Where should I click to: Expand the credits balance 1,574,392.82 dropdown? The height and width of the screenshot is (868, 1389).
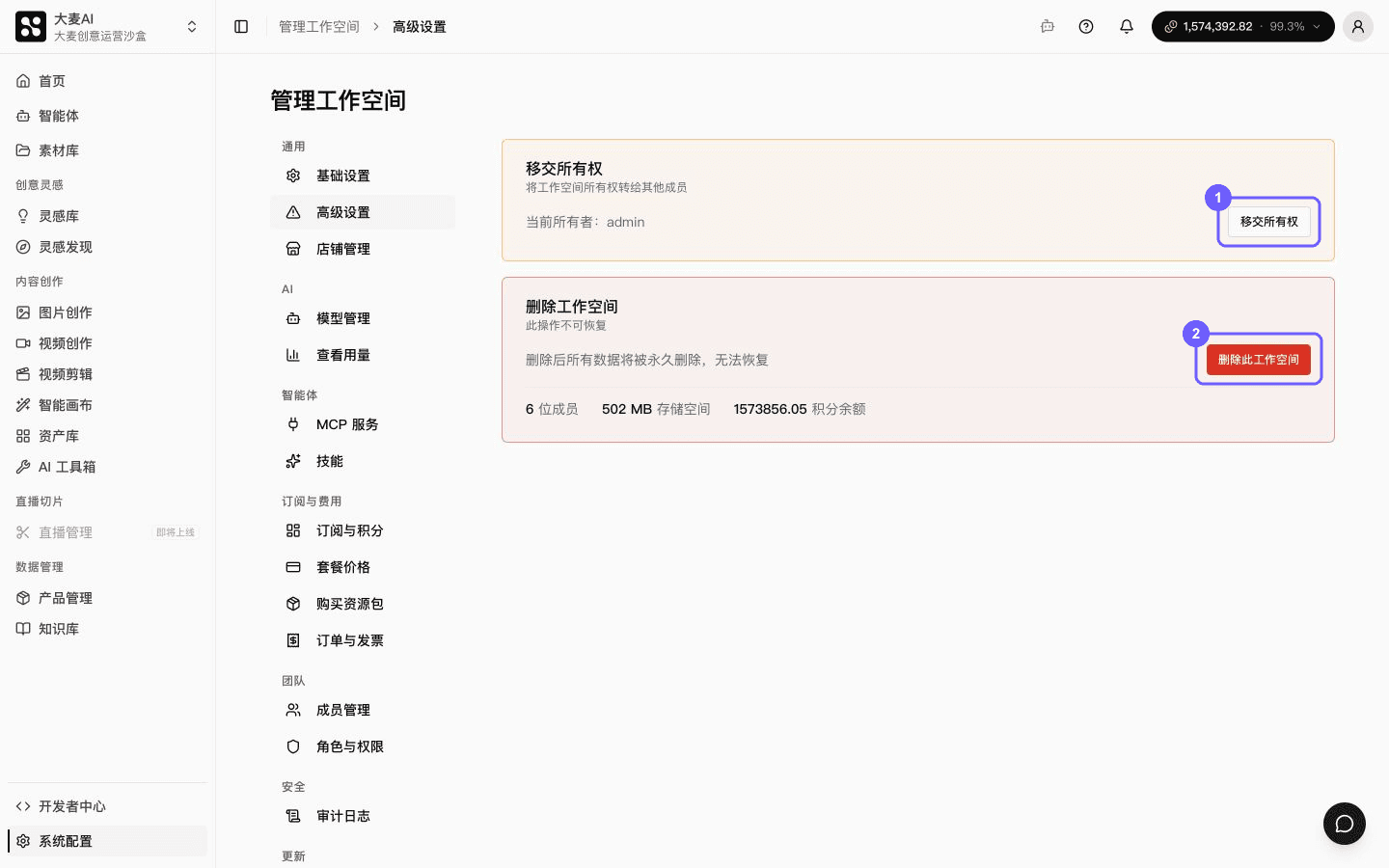[x=1242, y=27]
